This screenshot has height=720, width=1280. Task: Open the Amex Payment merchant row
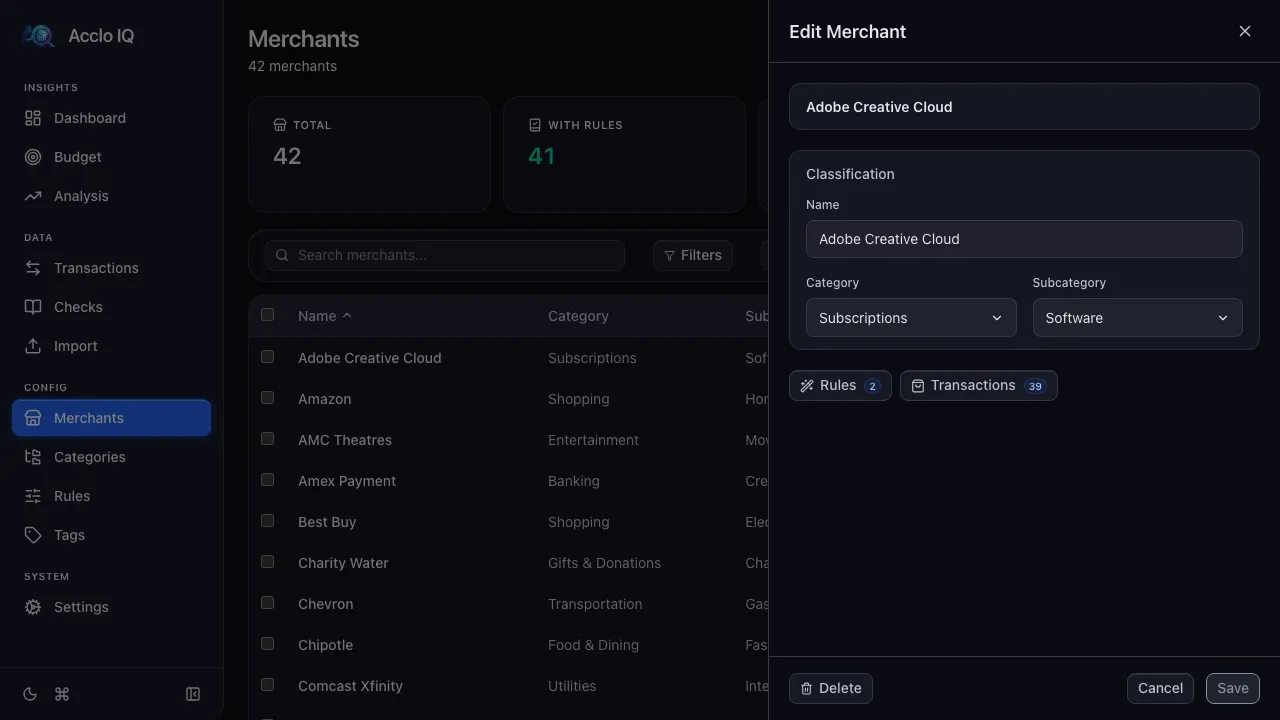pyautogui.click(x=508, y=481)
